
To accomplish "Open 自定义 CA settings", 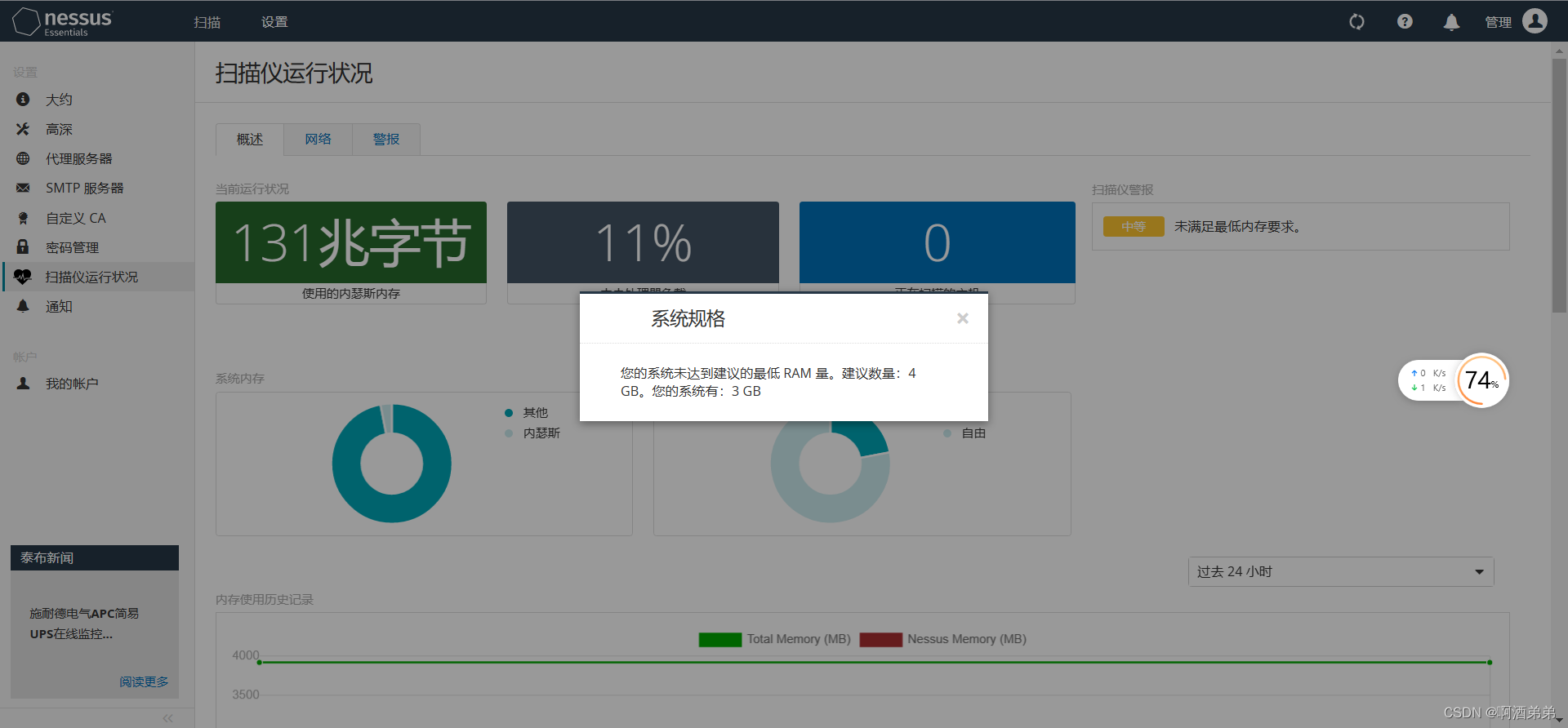I will click(76, 218).
